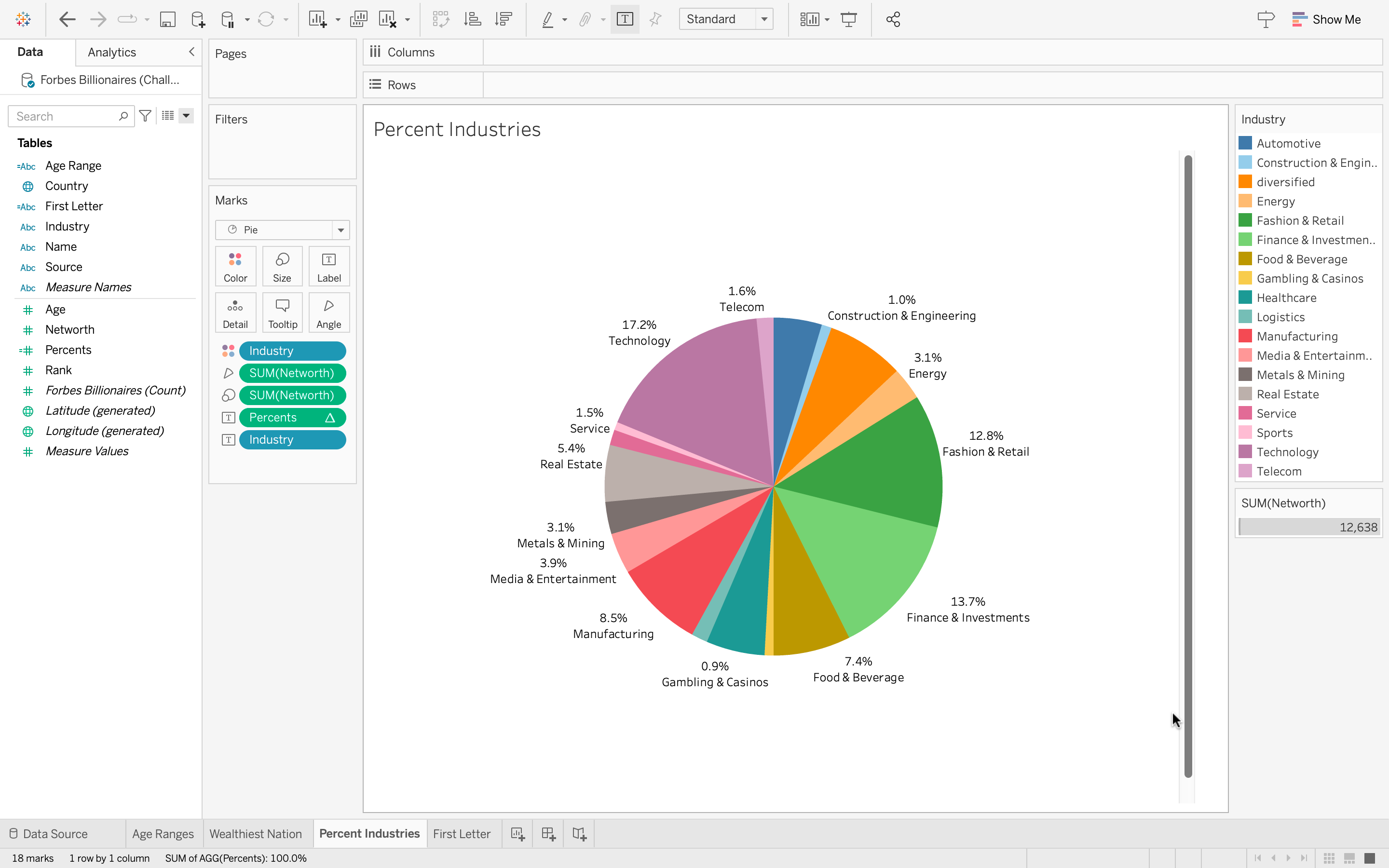Click the New Data Source icon

tap(198, 19)
